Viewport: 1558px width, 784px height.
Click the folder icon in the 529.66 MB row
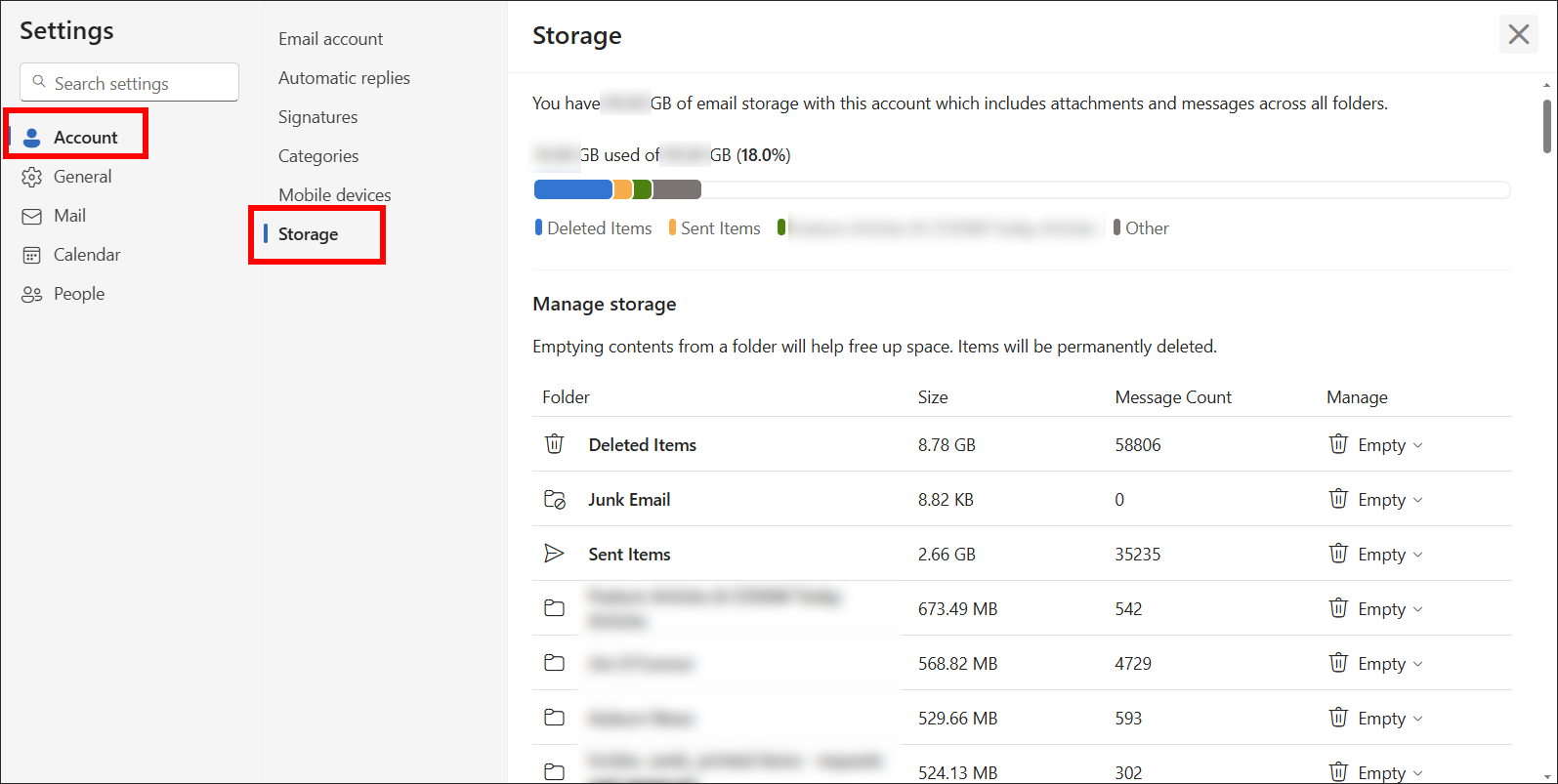(x=554, y=718)
